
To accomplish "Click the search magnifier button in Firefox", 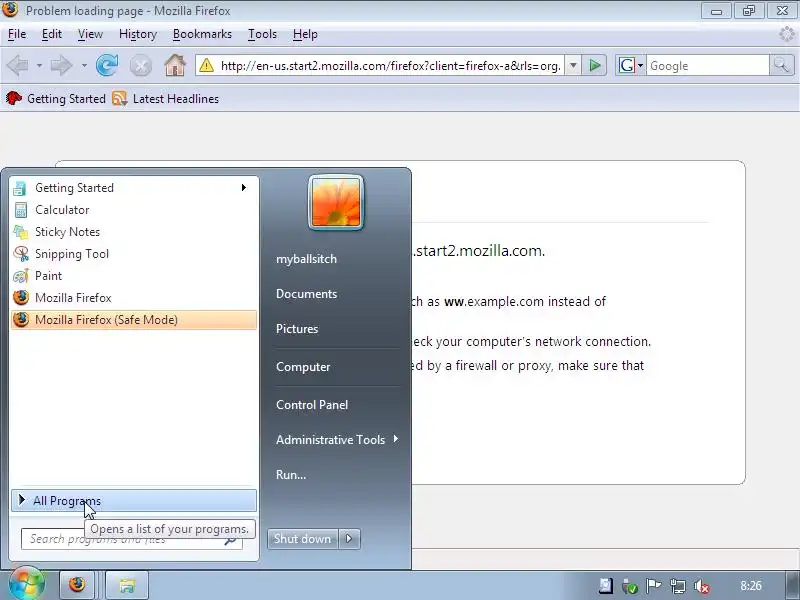I will [781, 65].
